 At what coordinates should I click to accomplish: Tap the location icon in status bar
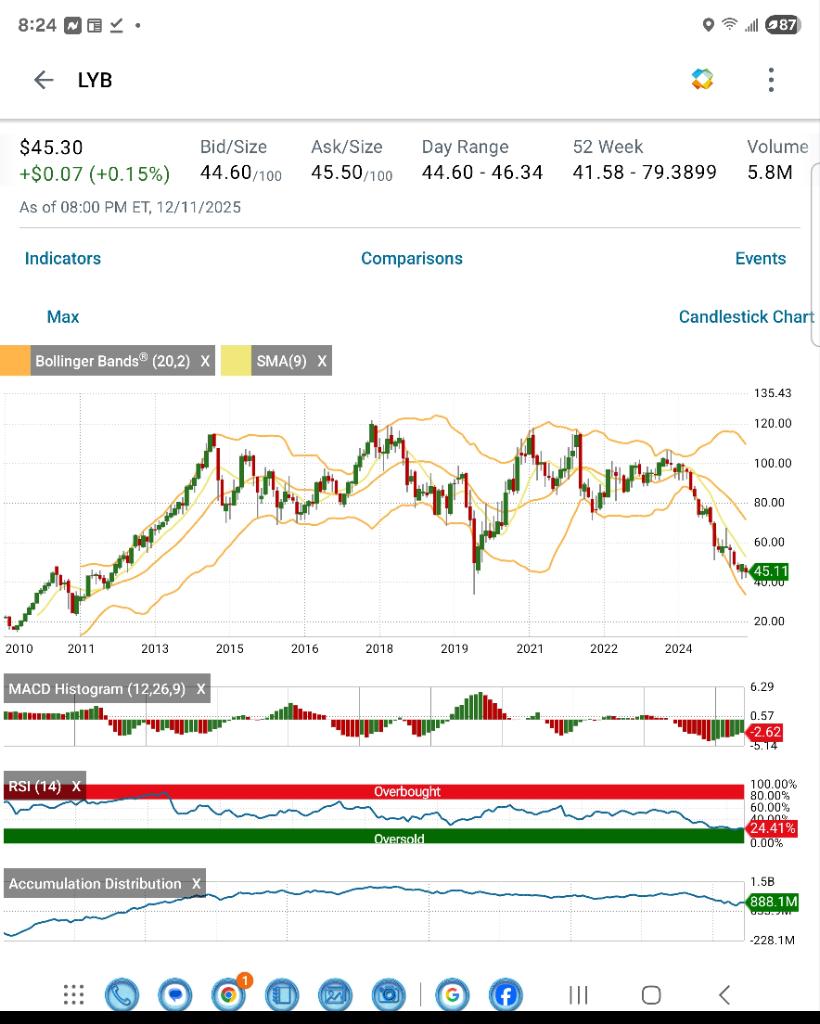coord(708,25)
